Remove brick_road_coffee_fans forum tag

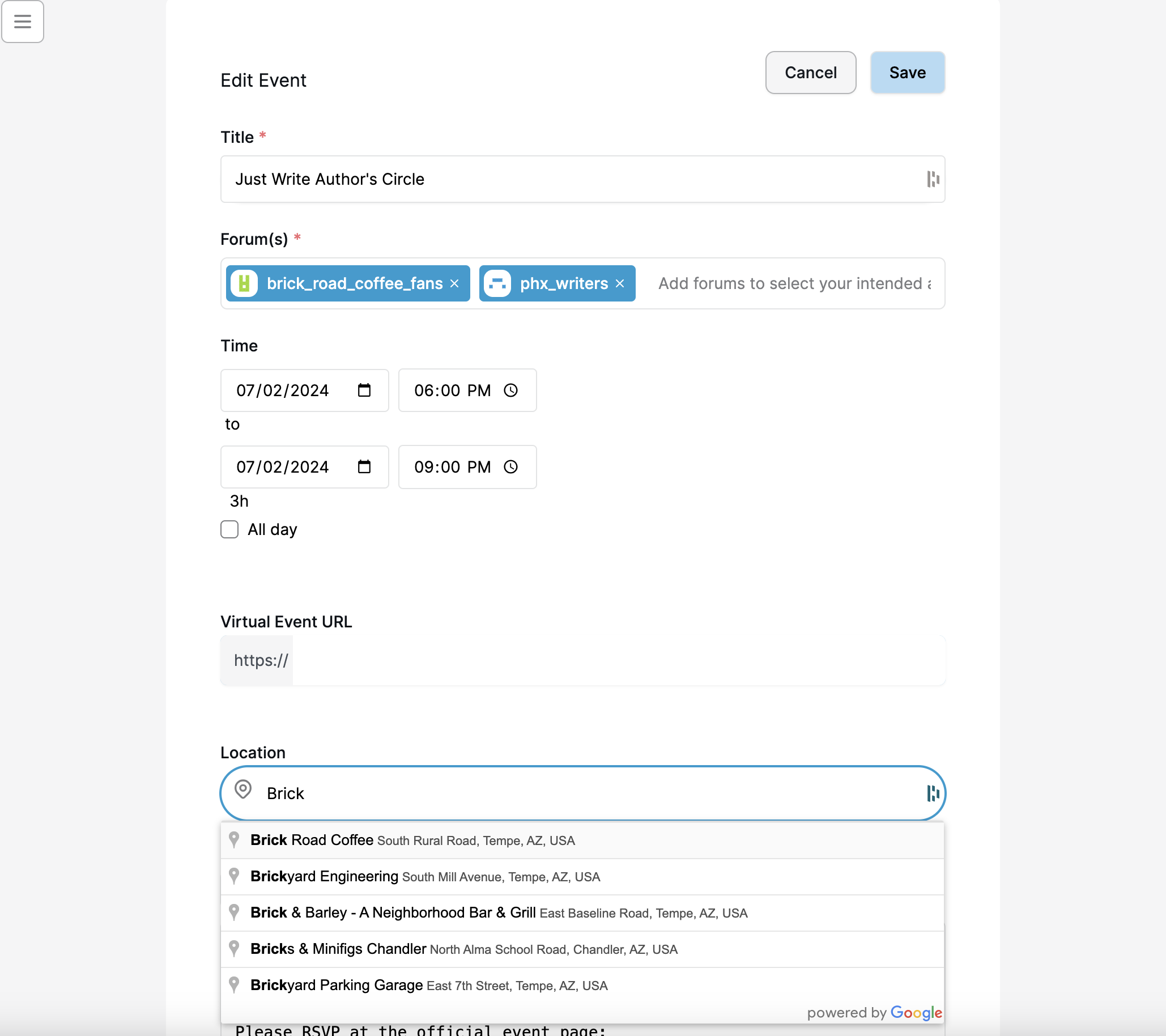click(x=454, y=283)
